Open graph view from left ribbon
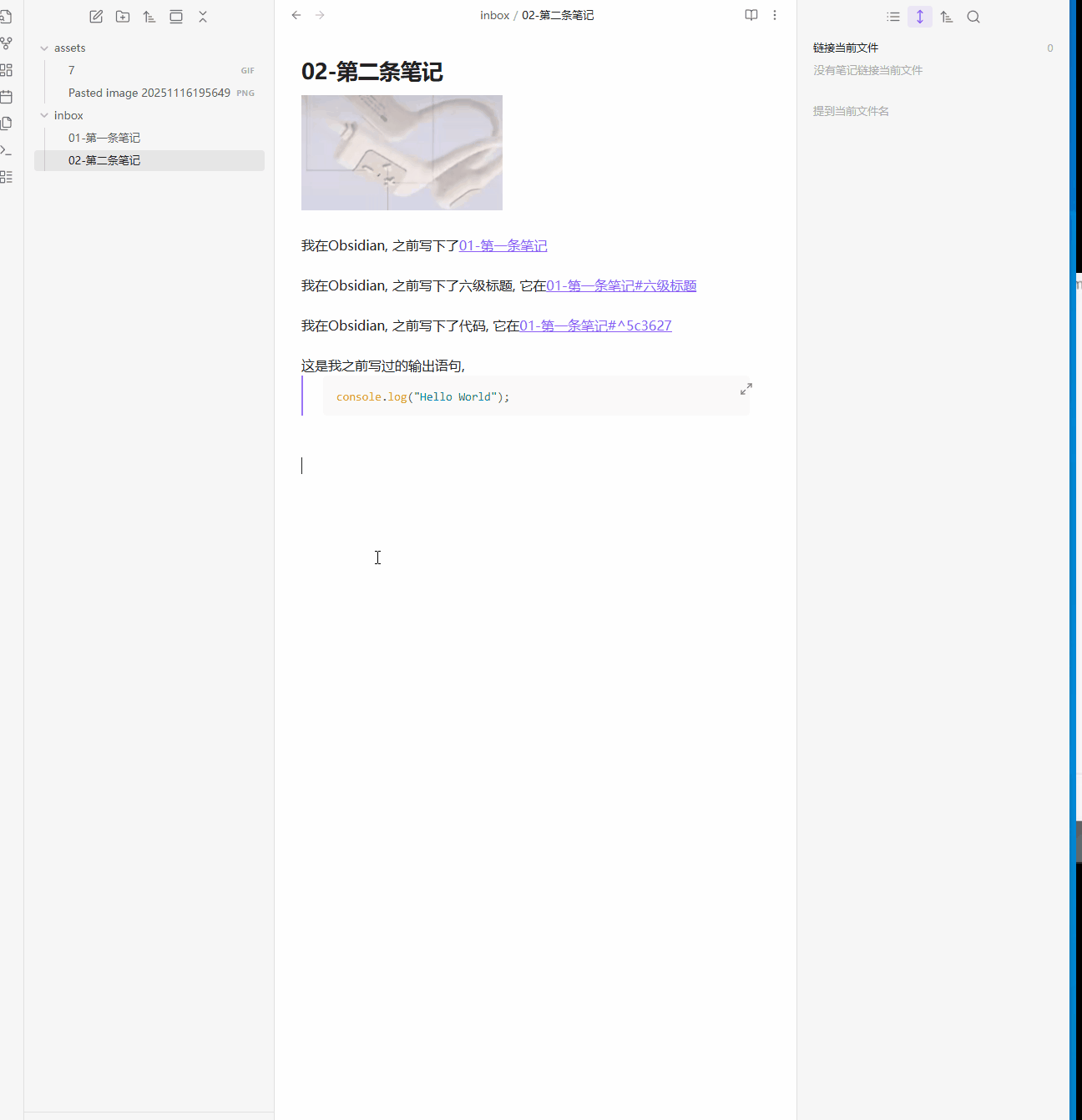The width and height of the screenshot is (1082, 1120). pos(7,43)
